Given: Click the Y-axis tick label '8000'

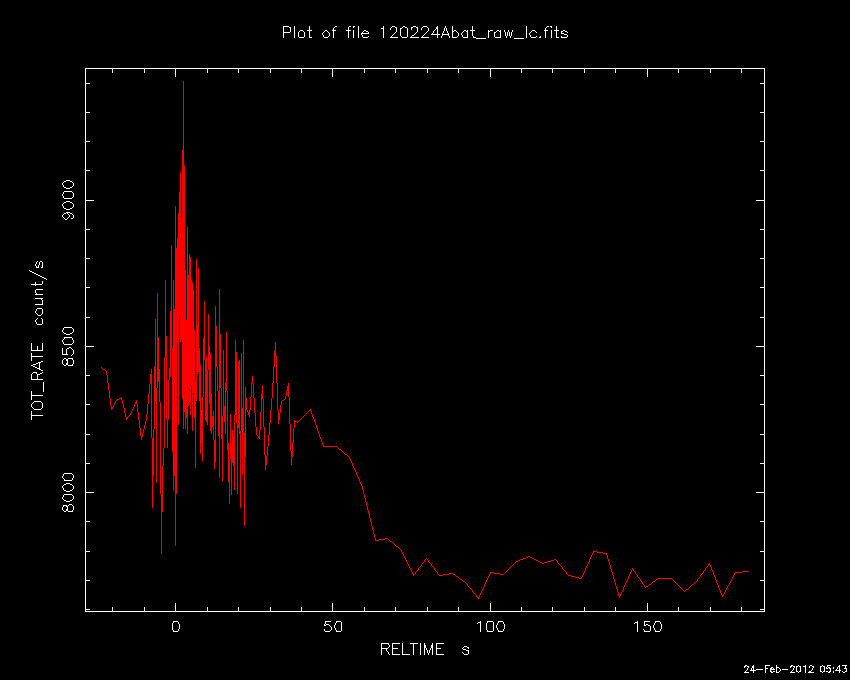Looking at the screenshot, I should click(x=68, y=492).
